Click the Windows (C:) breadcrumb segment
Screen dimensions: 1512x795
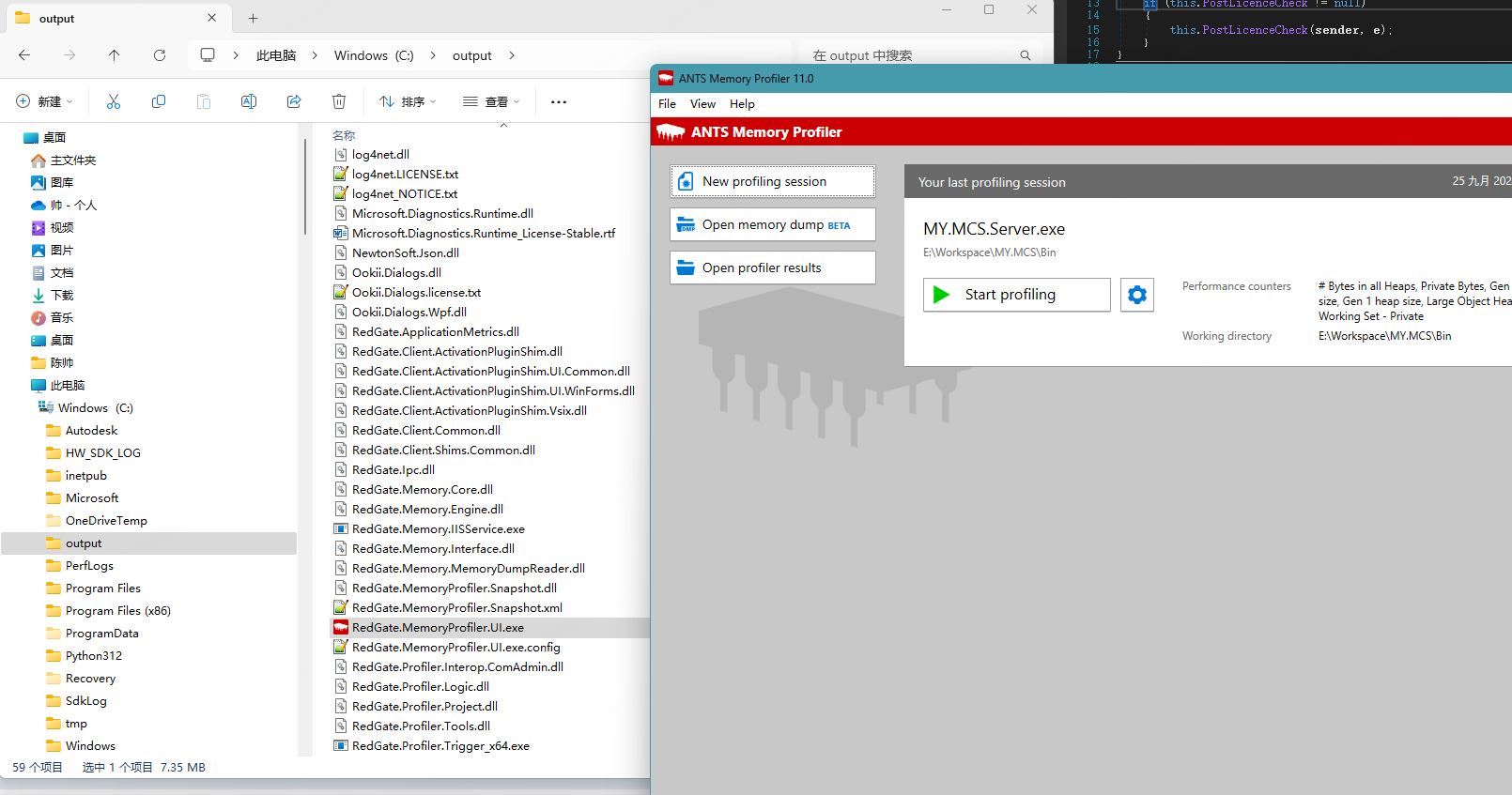pos(374,55)
